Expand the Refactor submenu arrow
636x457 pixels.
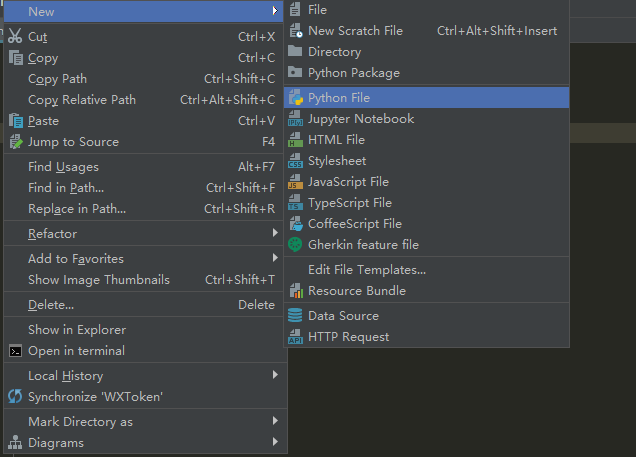(x=275, y=234)
